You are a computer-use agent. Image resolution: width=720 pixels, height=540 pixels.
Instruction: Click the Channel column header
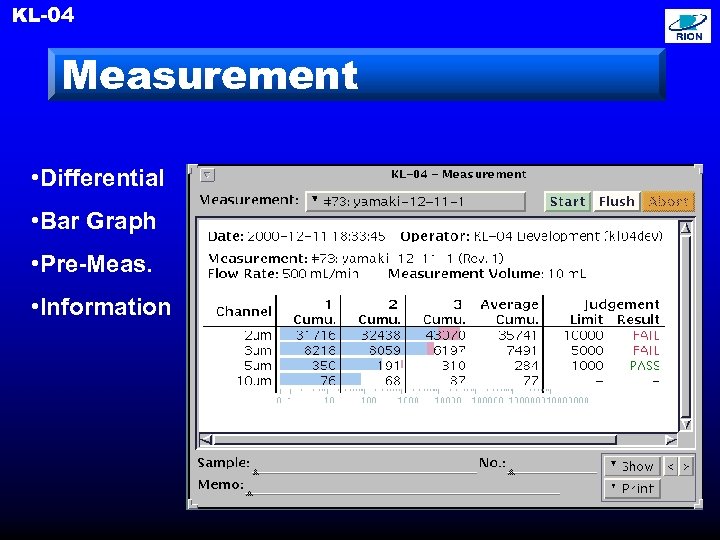244,311
